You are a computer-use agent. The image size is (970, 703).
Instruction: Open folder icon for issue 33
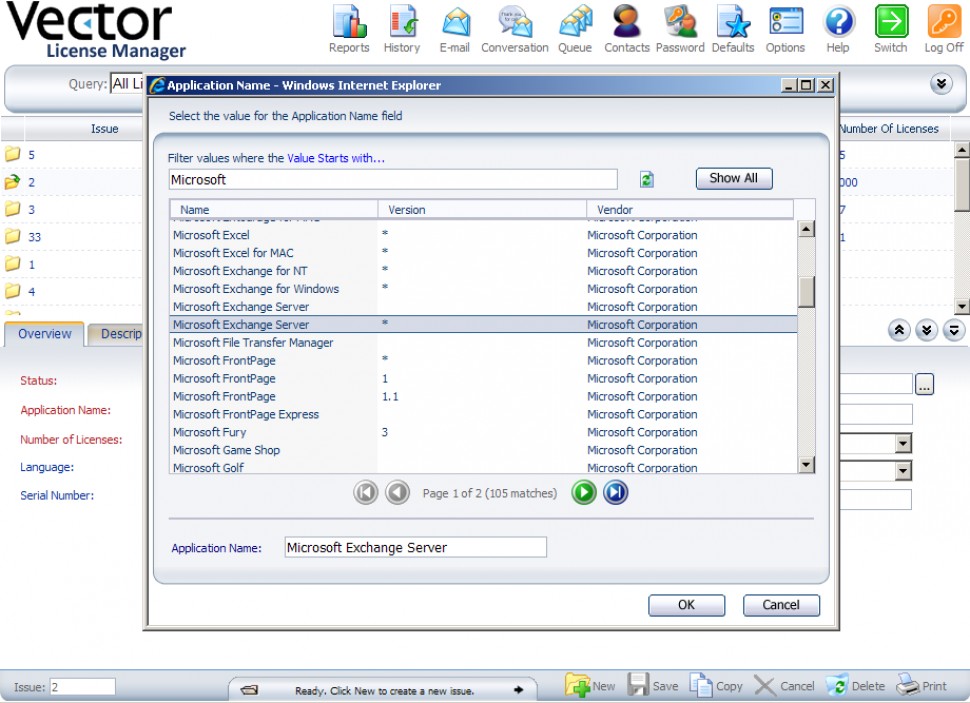(x=12, y=236)
